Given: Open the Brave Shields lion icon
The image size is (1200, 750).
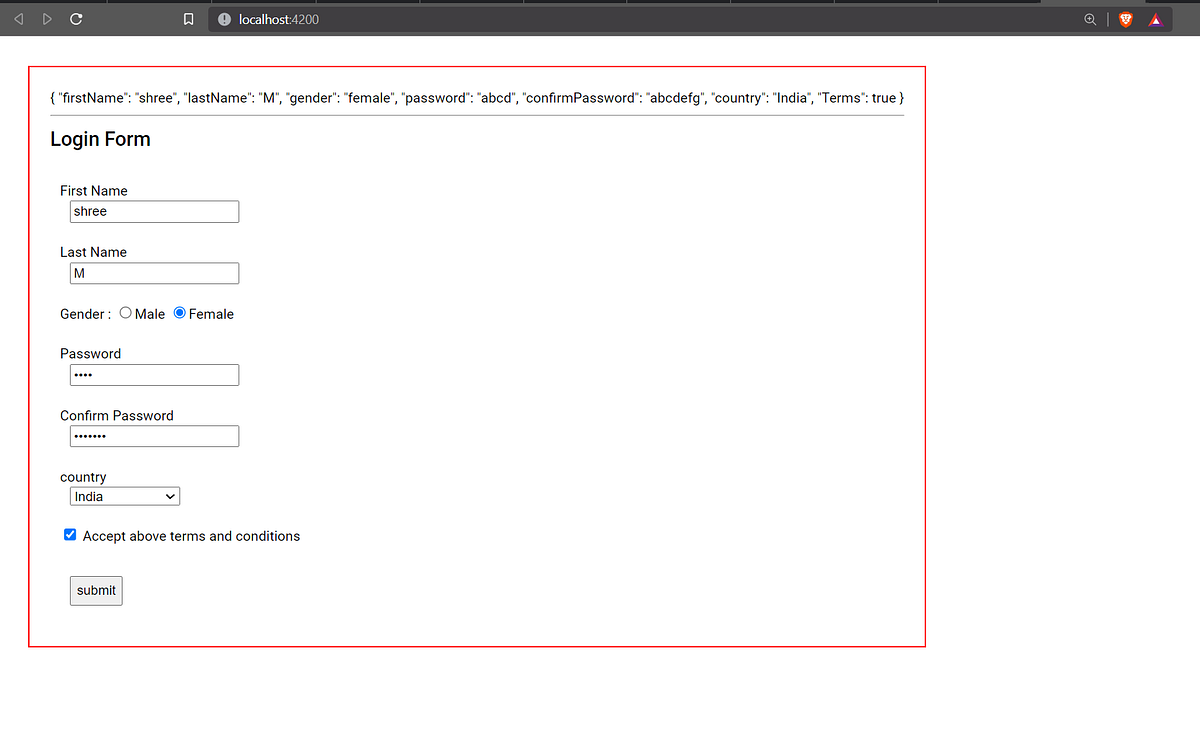Looking at the screenshot, I should [x=1125, y=18].
